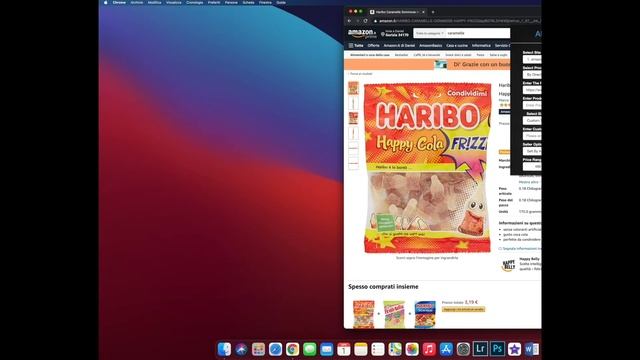The image size is (640, 360).
Task: Select the second product thumbnail
Action: [353, 103]
